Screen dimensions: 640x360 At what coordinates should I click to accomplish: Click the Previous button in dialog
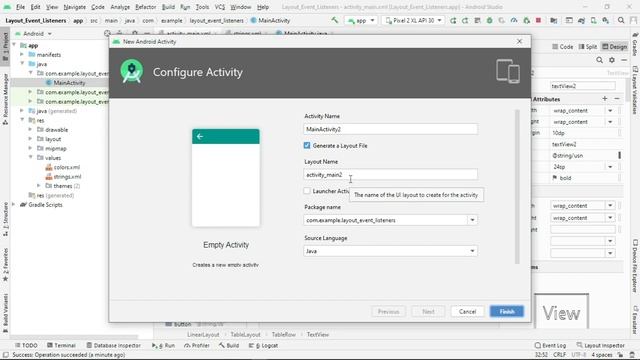pos(388,311)
